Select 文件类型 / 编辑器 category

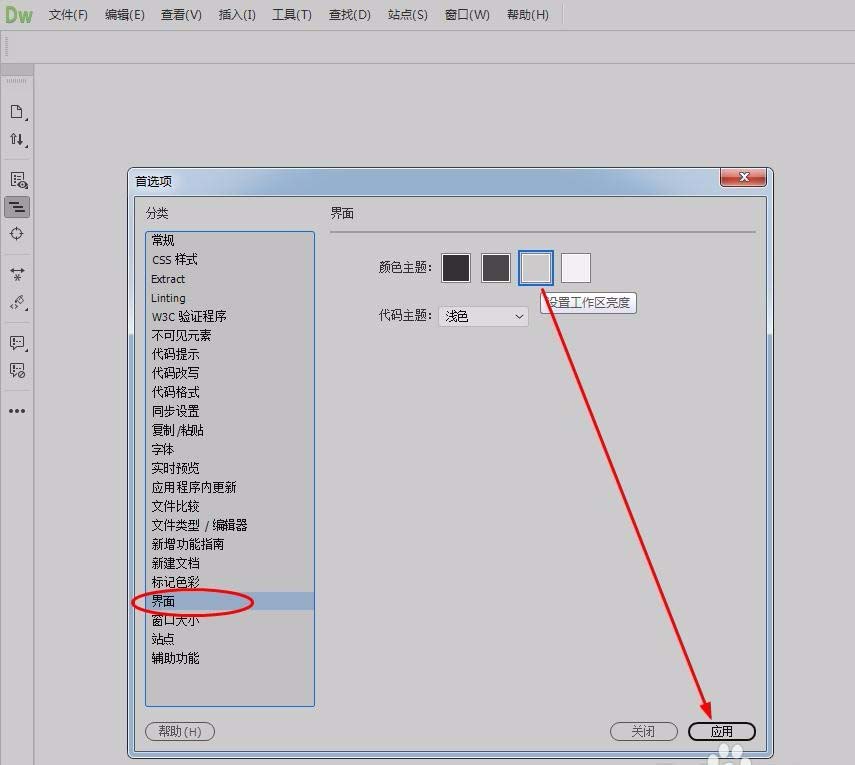tap(230, 525)
